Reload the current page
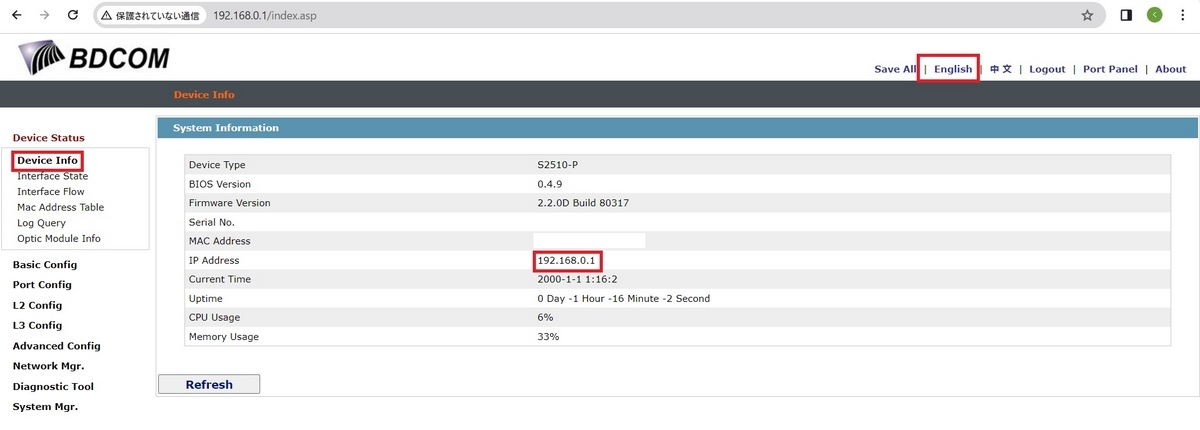Screen dimensions: 1200x430 tap(73, 16)
